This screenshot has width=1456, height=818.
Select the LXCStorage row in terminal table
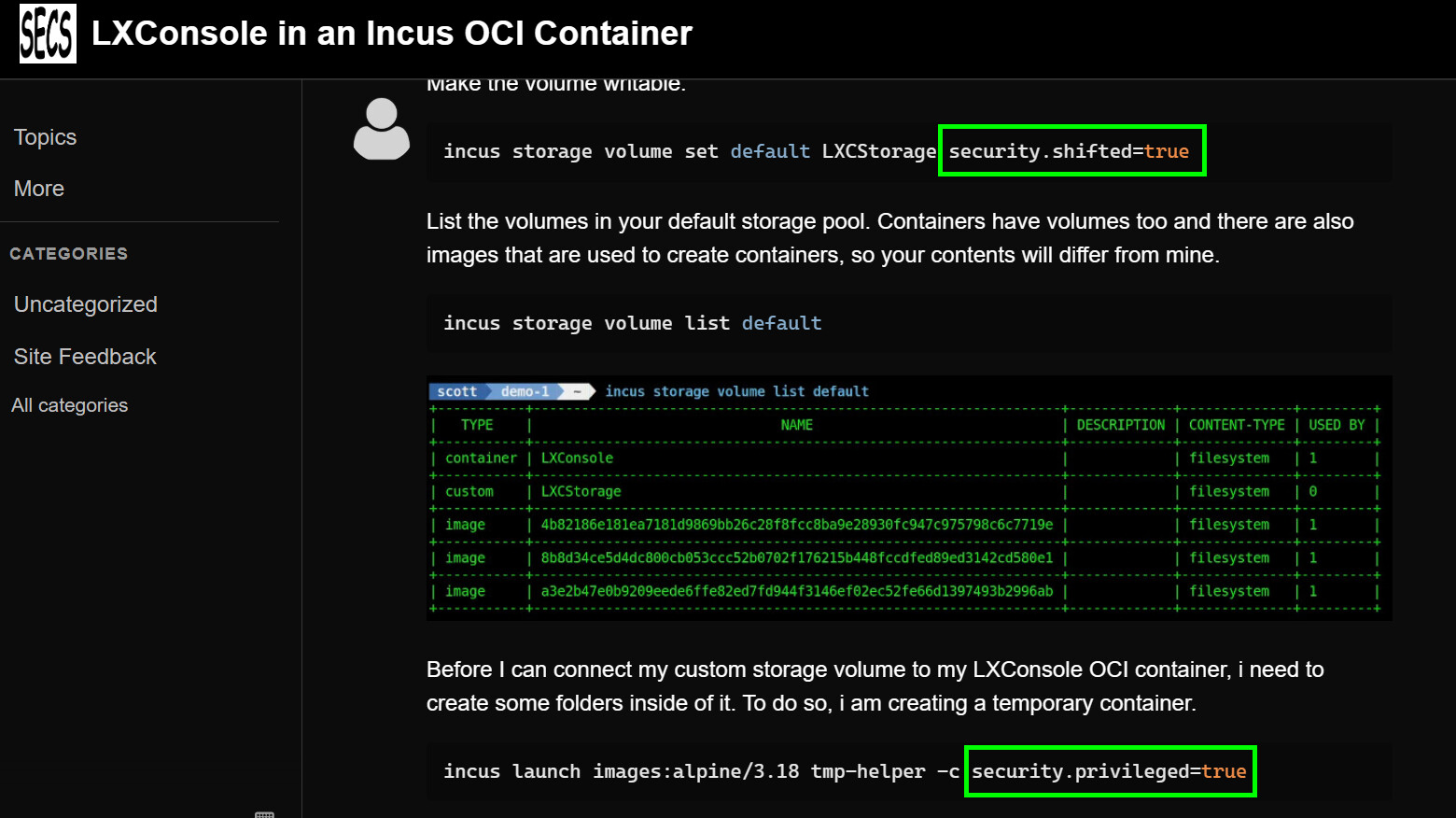[x=903, y=491]
